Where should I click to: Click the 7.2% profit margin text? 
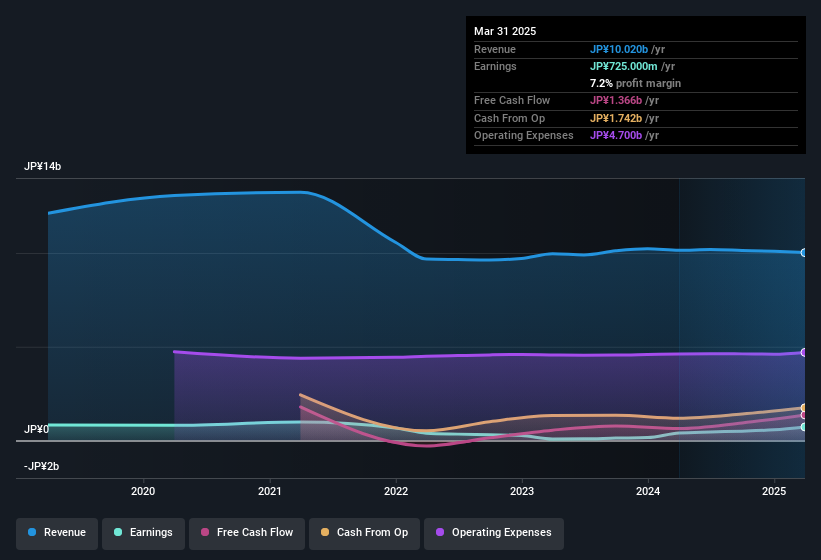[635, 83]
